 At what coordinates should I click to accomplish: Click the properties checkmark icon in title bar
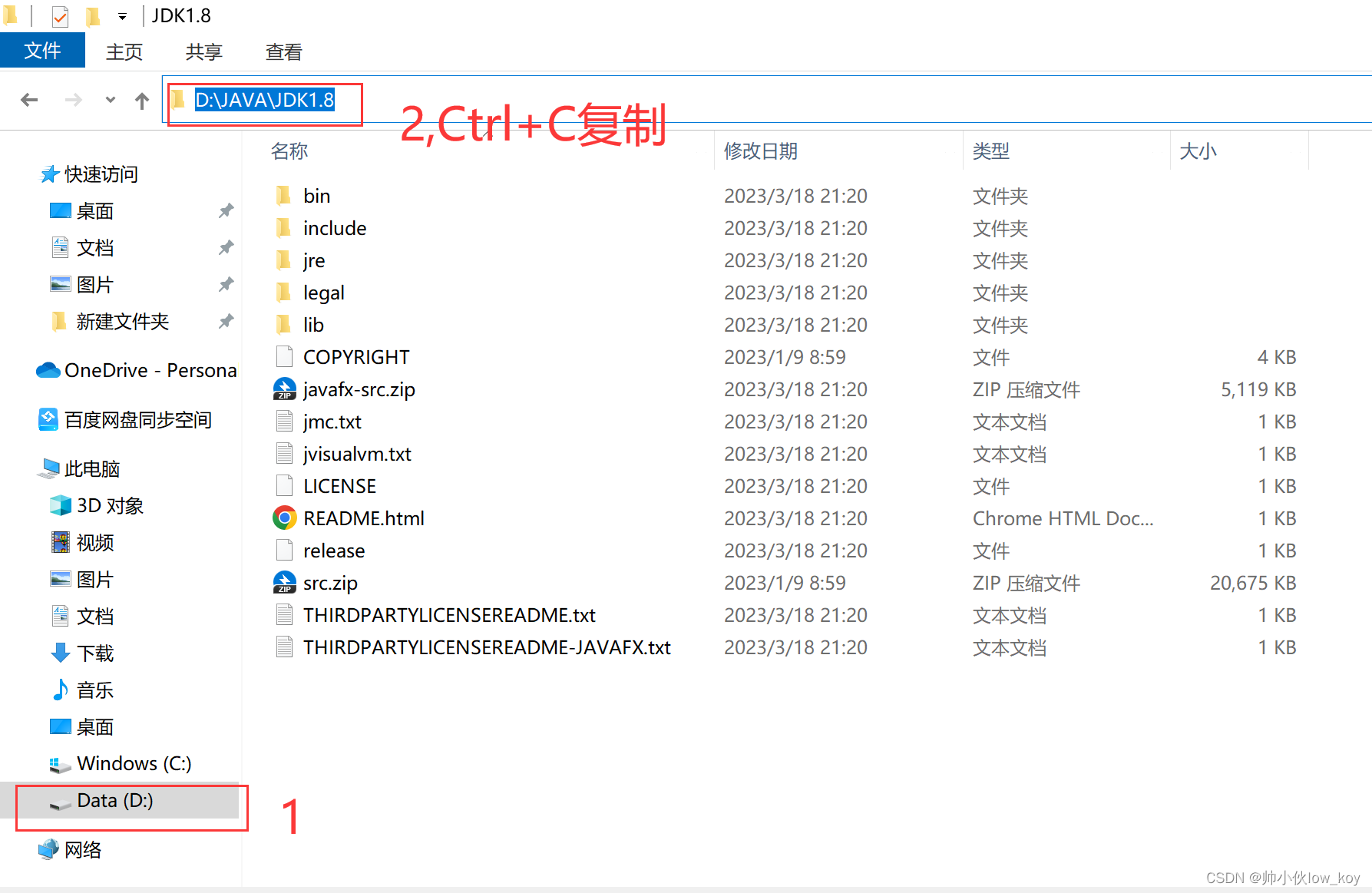click(60, 15)
